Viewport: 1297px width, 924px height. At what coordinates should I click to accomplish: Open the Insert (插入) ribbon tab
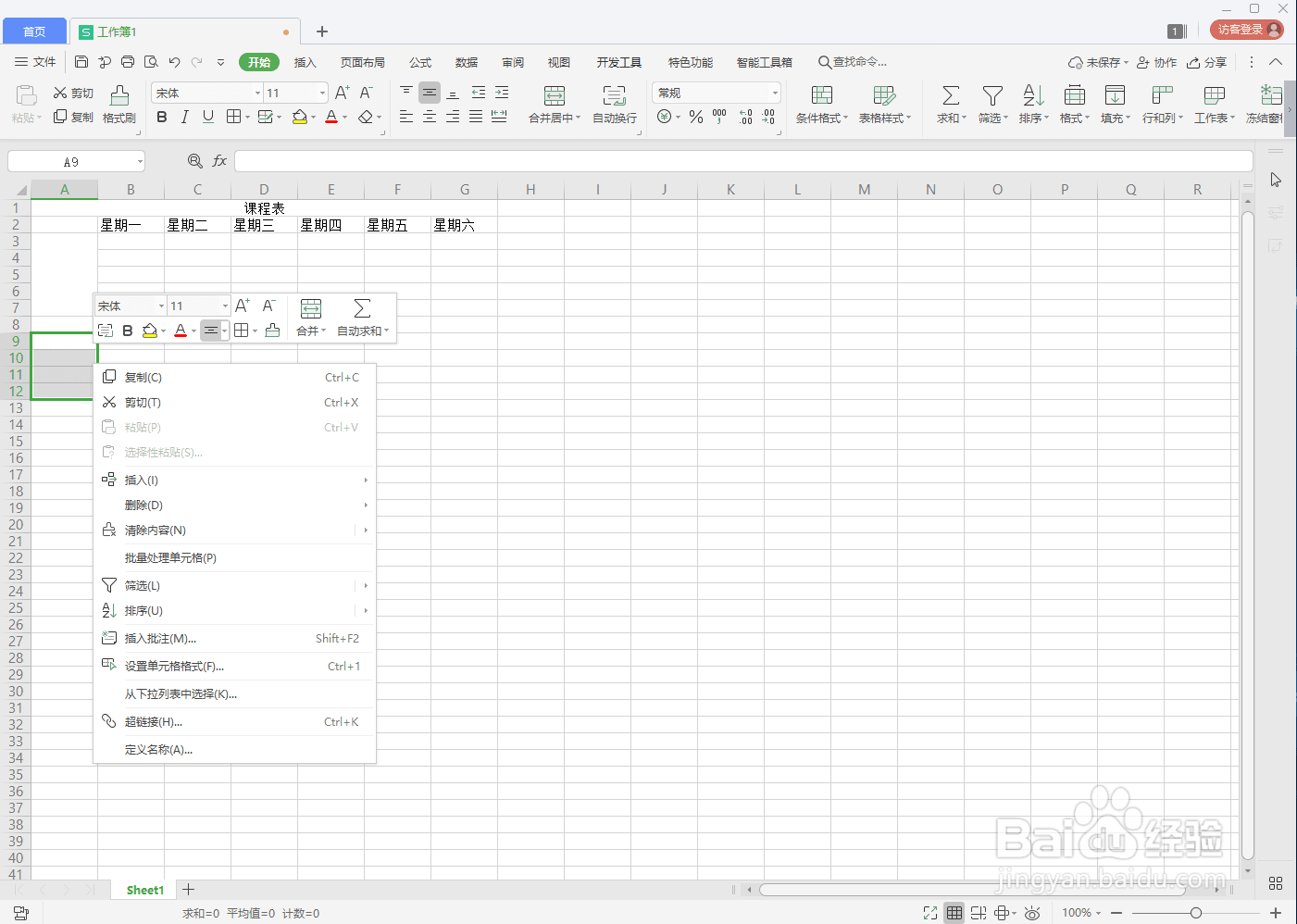pos(306,62)
